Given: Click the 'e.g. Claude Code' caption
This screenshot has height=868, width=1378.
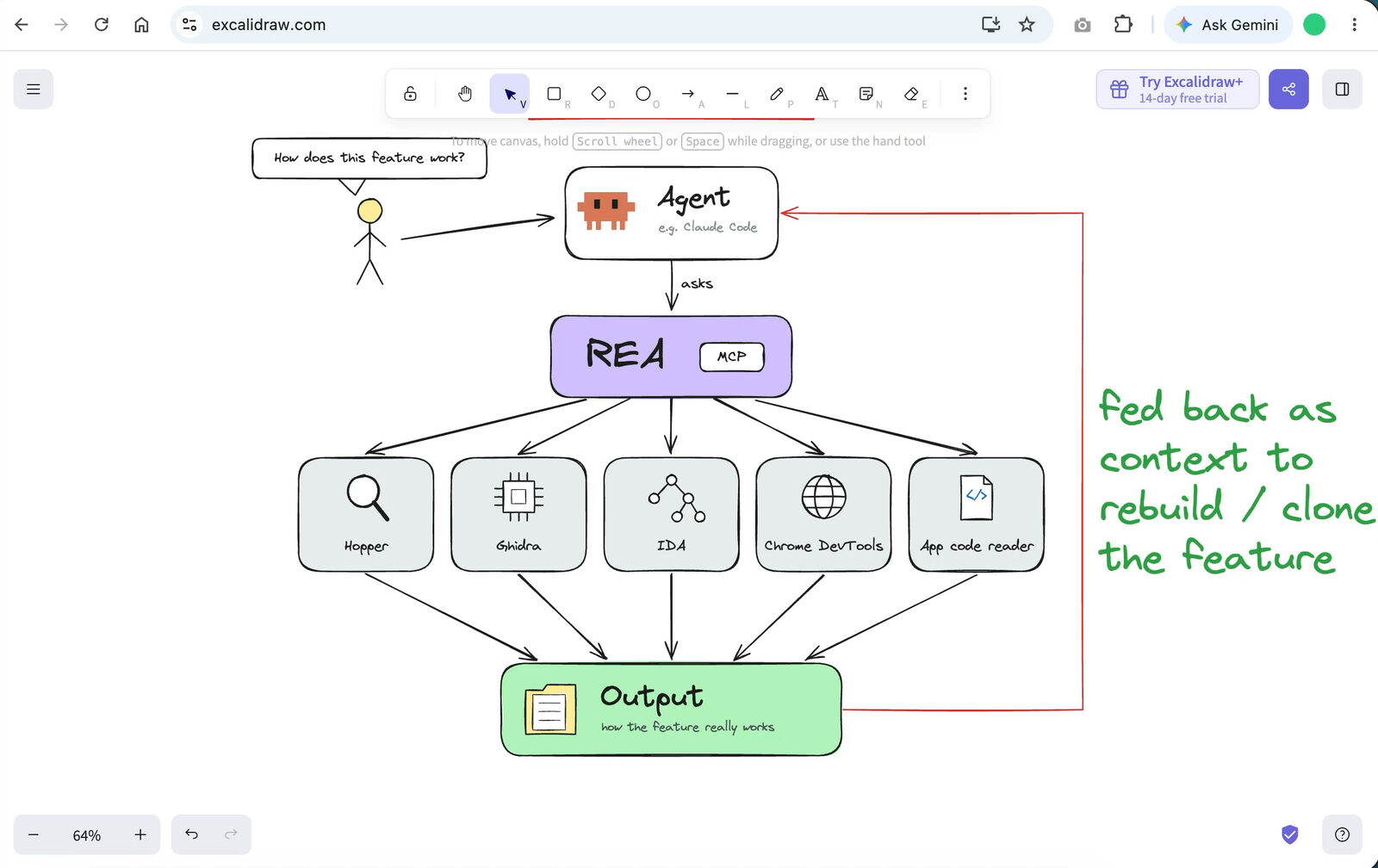Looking at the screenshot, I should coord(708,227).
